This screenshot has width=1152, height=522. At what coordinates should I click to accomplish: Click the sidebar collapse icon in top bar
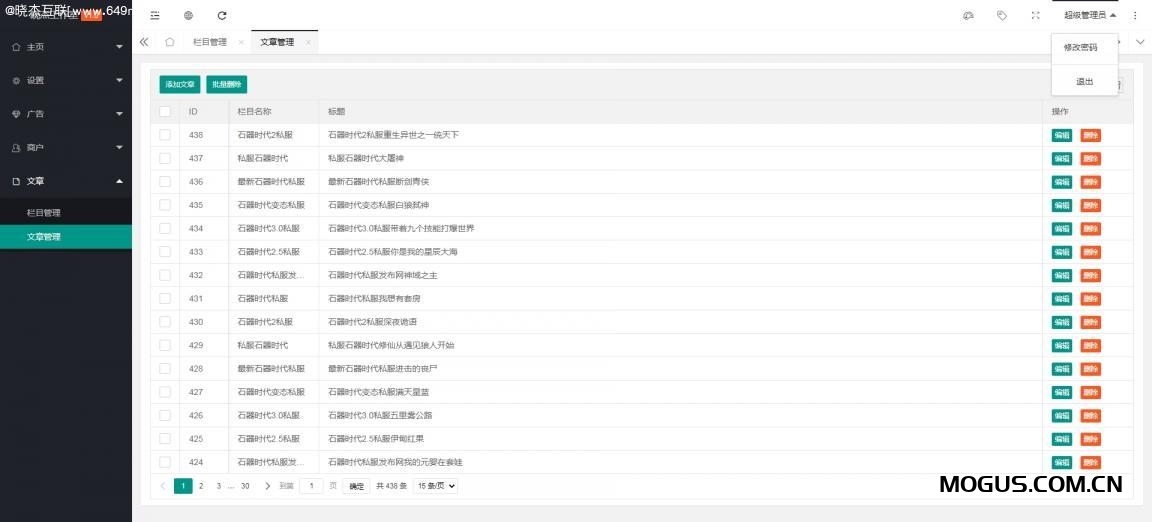click(x=155, y=15)
